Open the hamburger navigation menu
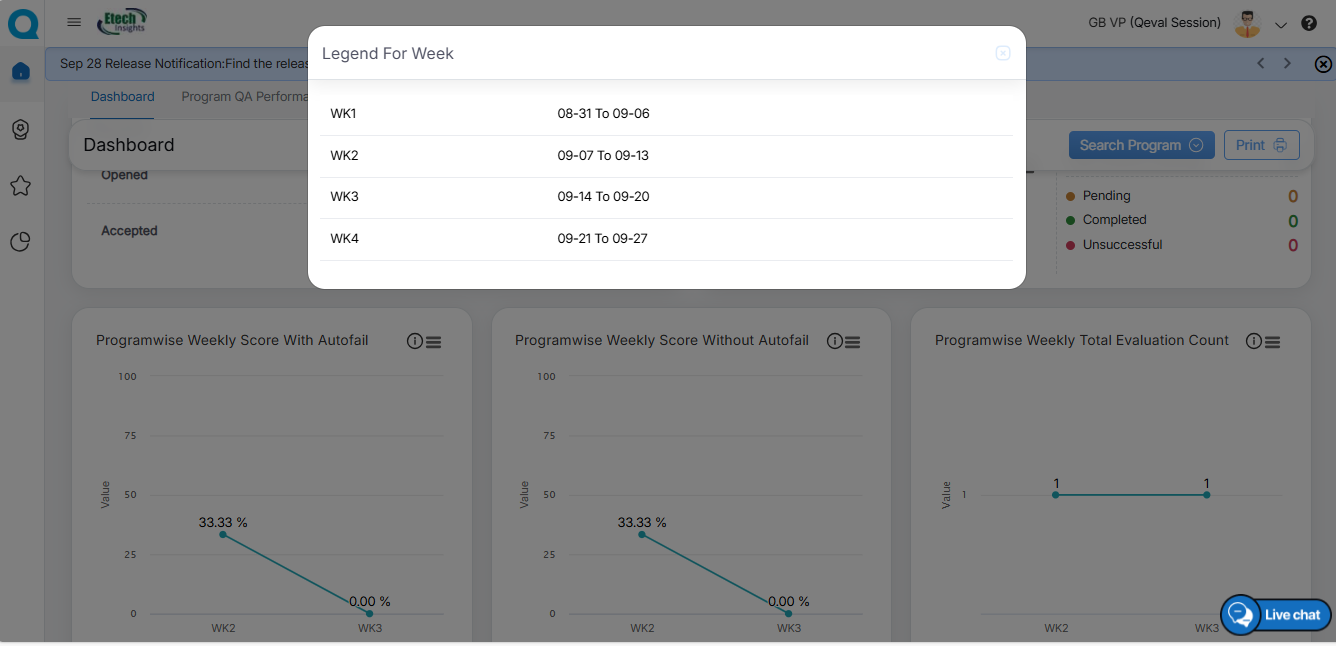Viewport: 1336px width, 646px height. tap(74, 22)
